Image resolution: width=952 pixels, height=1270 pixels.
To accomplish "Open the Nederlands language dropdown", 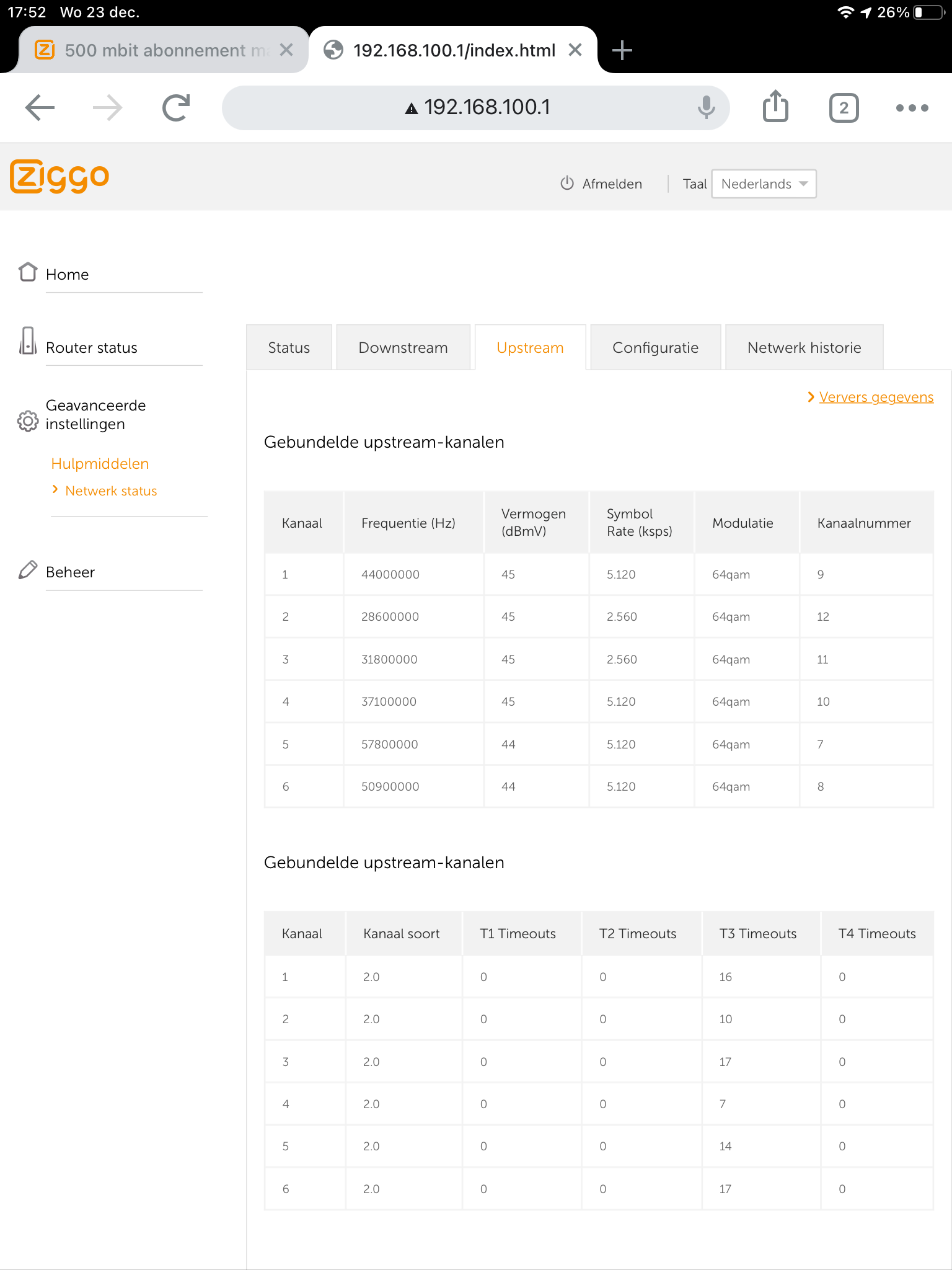I will (764, 184).
